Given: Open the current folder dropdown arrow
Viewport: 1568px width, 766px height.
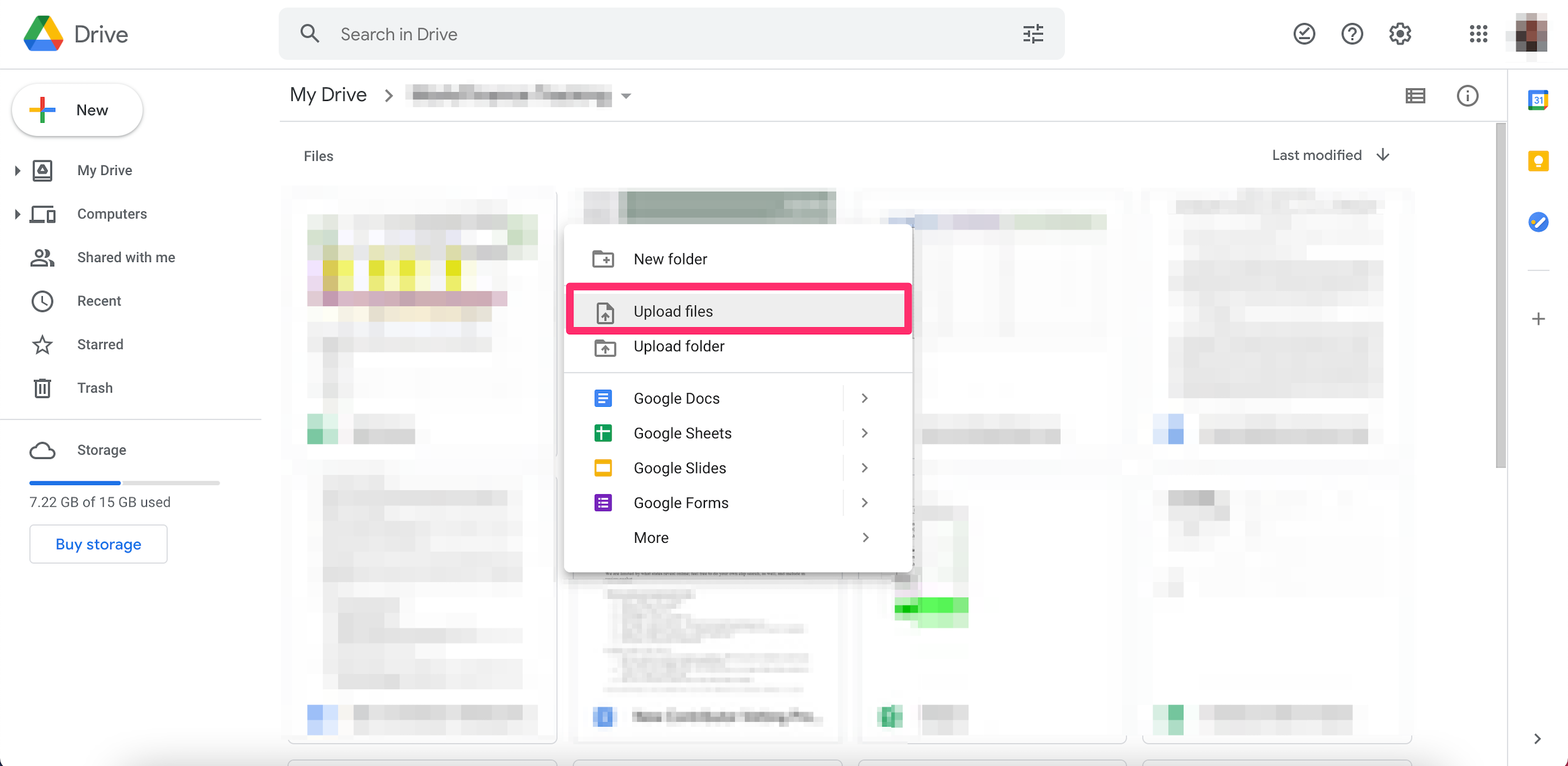Looking at the screenshot, I should click(x=625, y=96).
